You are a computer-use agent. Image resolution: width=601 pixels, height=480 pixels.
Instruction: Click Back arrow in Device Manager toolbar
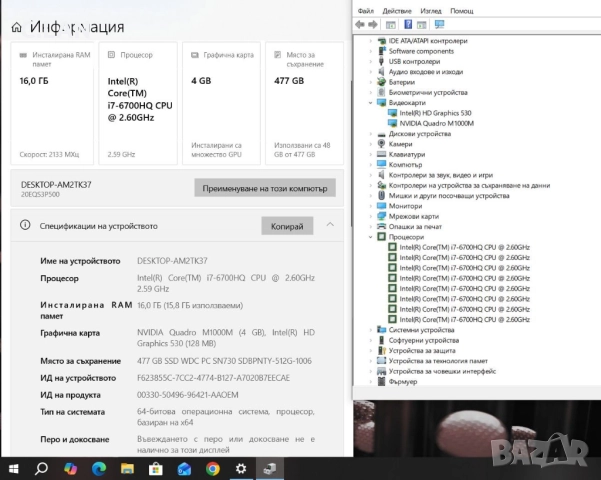pos(360,25)
